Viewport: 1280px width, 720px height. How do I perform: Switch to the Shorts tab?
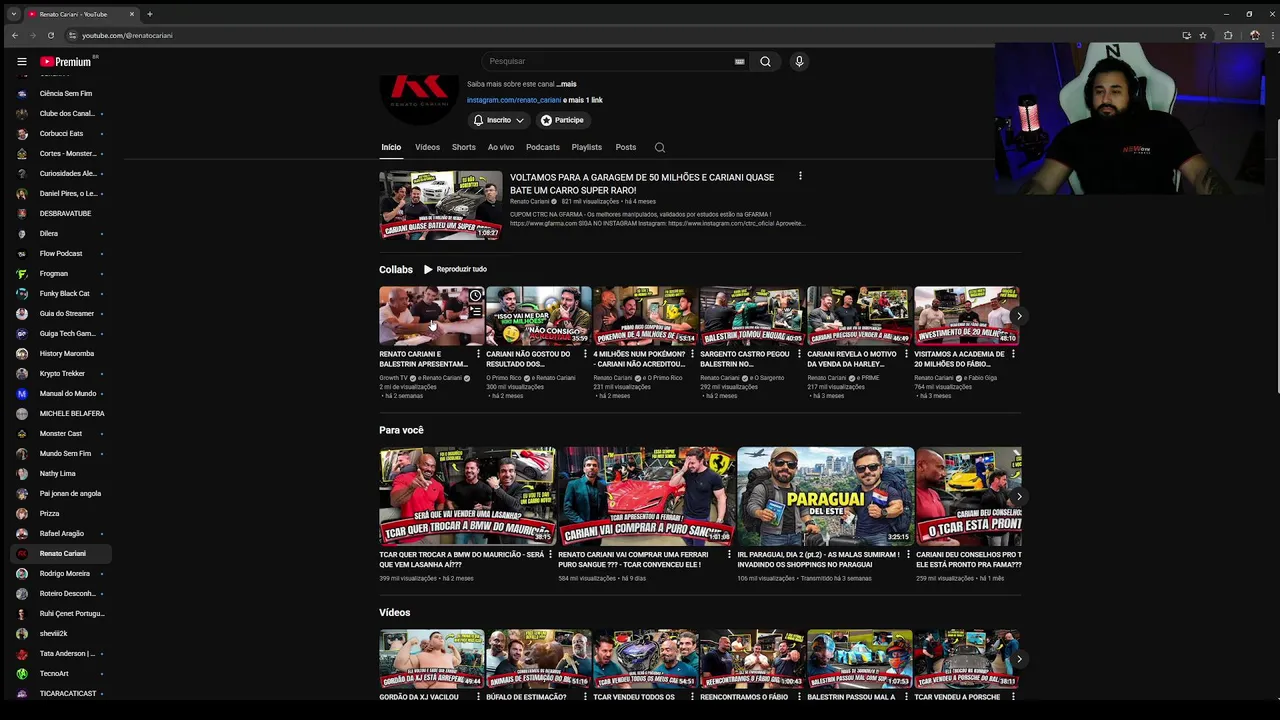point(464,147)
